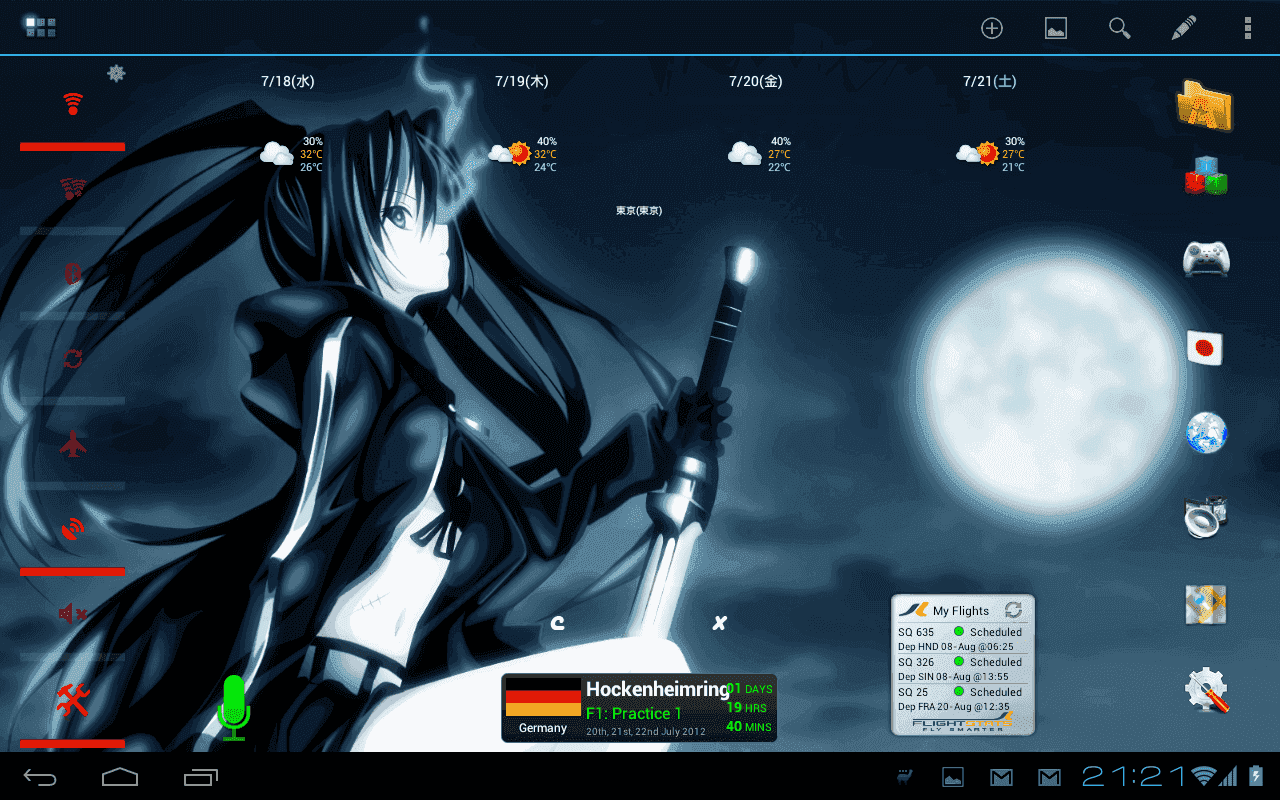The height and width of the screenshot is (800, 1280).
Task: Go back with navigation back arrow
Action: 41,776
